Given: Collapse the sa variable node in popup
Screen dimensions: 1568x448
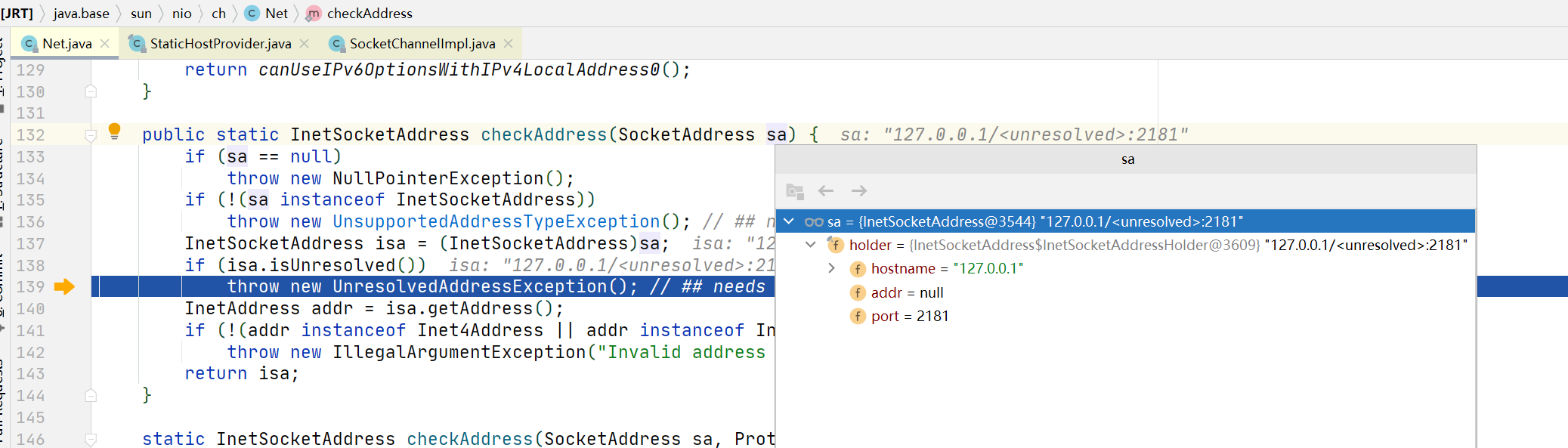Looking at the screenshot, I should tap(789, 221).
